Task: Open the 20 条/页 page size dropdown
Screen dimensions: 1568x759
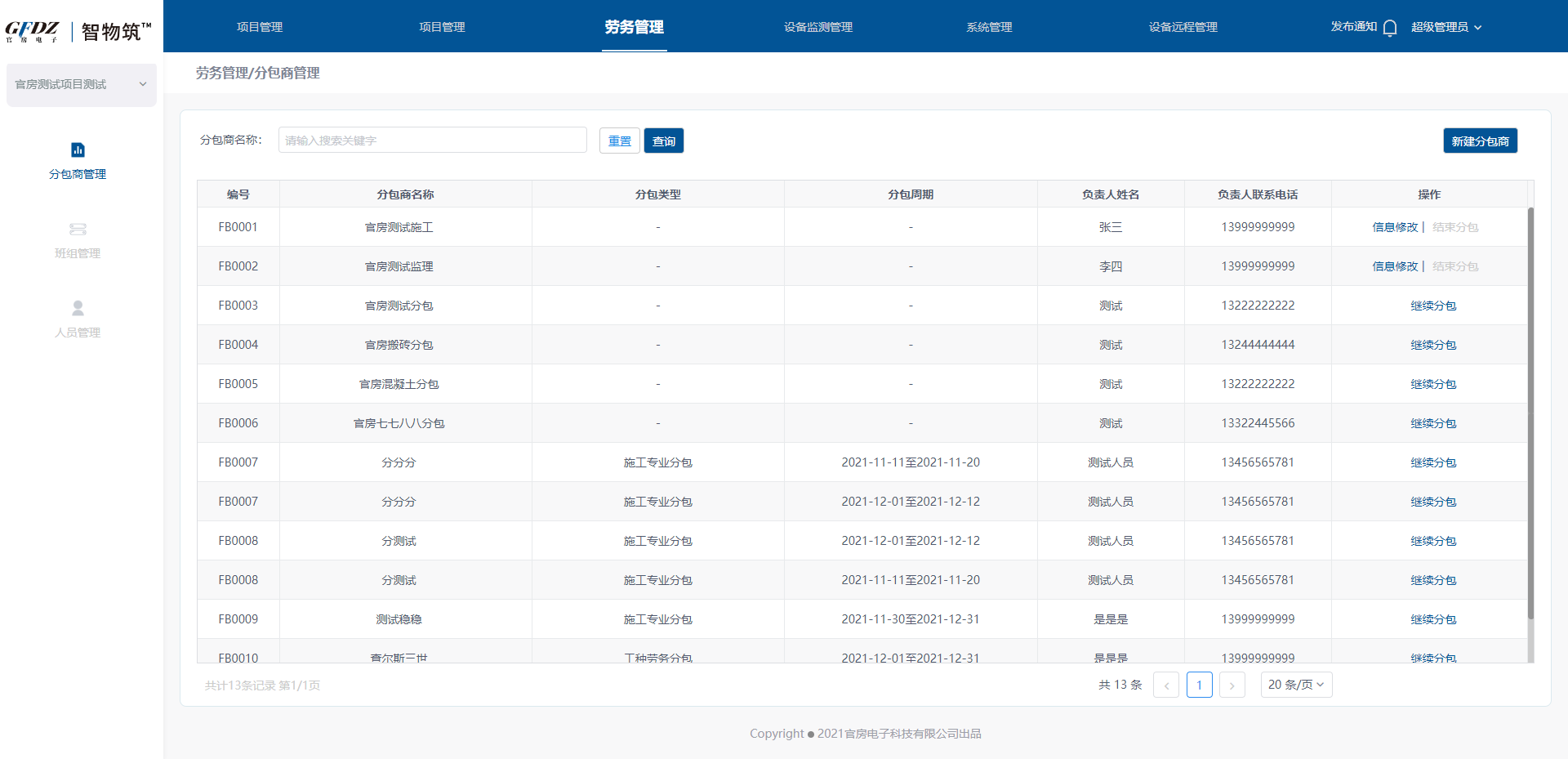Action: 1296,685
